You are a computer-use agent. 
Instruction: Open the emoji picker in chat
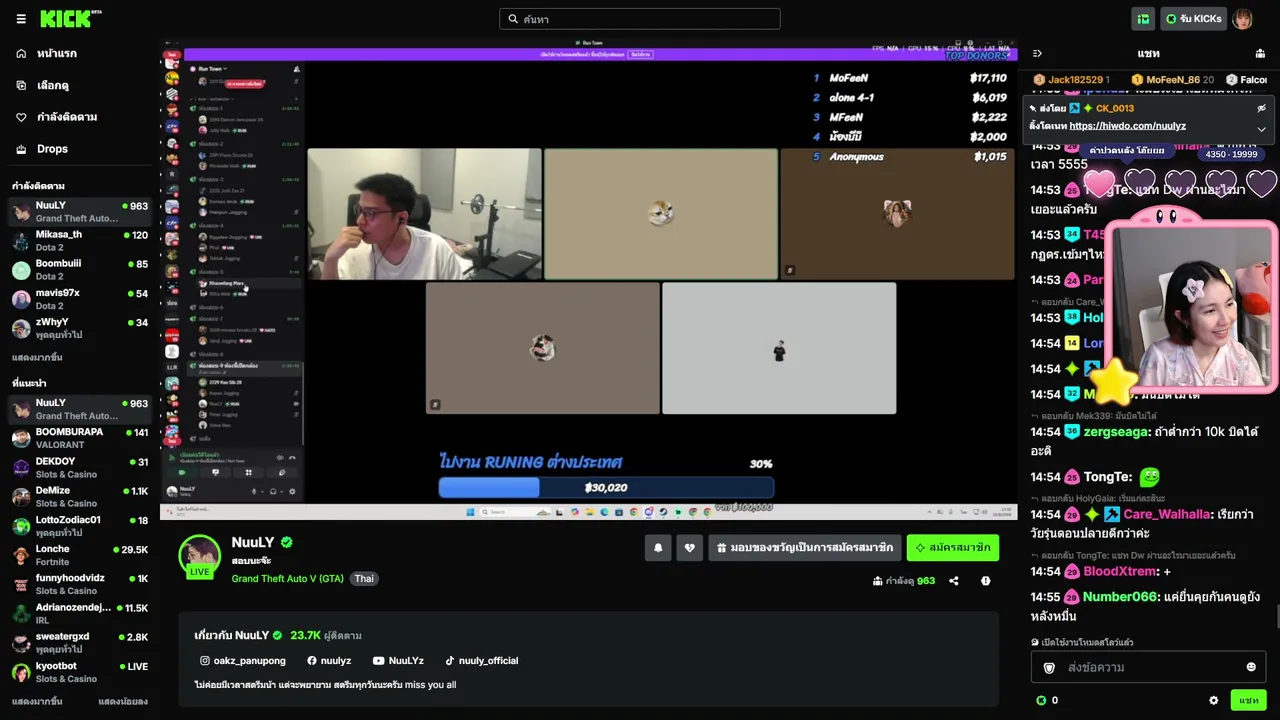click(x=1251, y=667)
